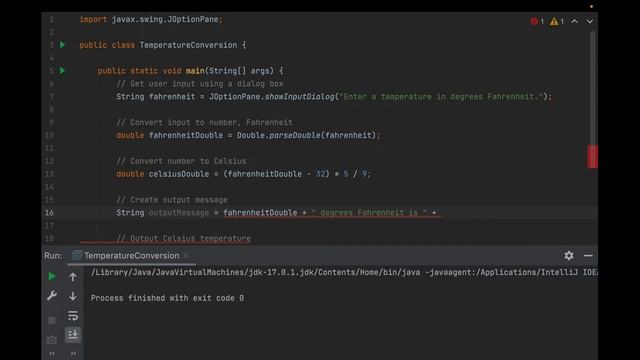The width and height of the screenshot is (640, 360).
Task: Click 'parseDouble' method call on line 10
Action: point(295,136)
